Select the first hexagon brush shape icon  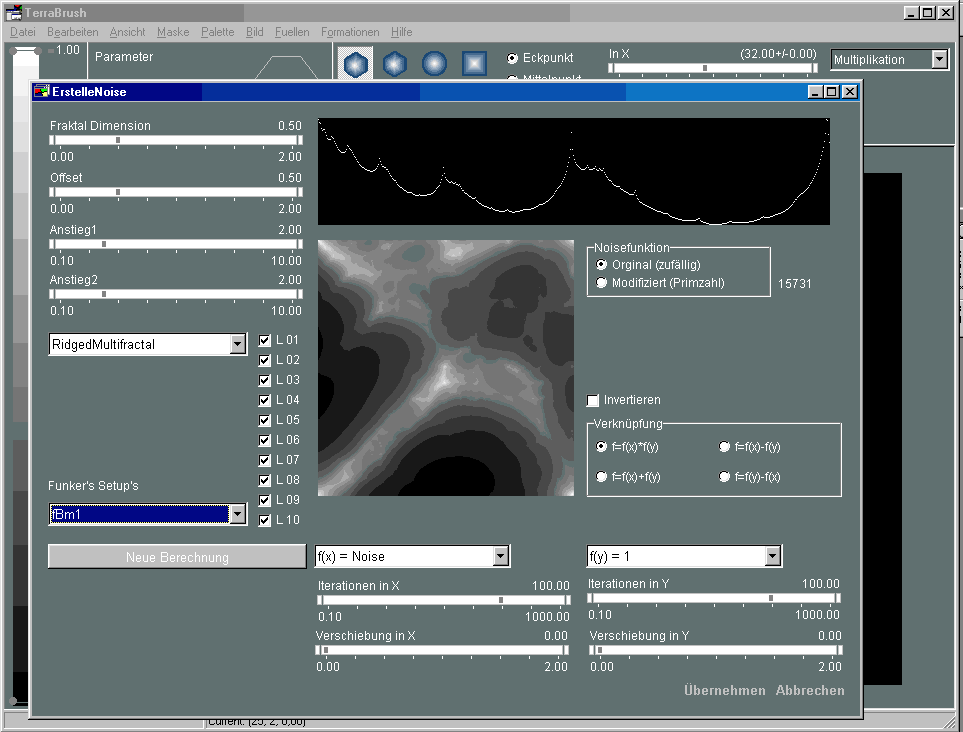click(x=356, y=64)
